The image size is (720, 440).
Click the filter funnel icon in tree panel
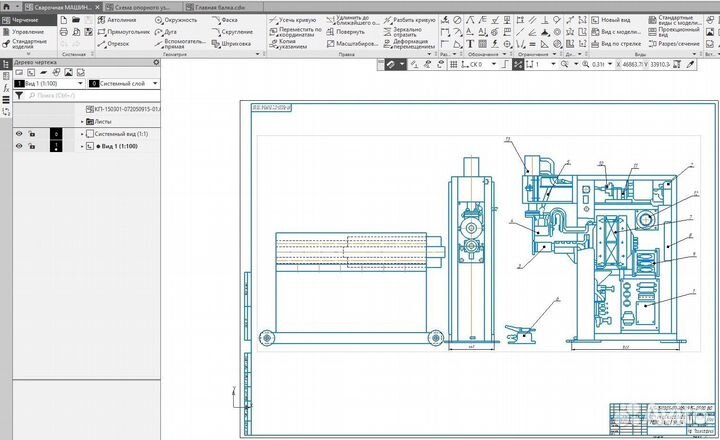pos(19,97)
